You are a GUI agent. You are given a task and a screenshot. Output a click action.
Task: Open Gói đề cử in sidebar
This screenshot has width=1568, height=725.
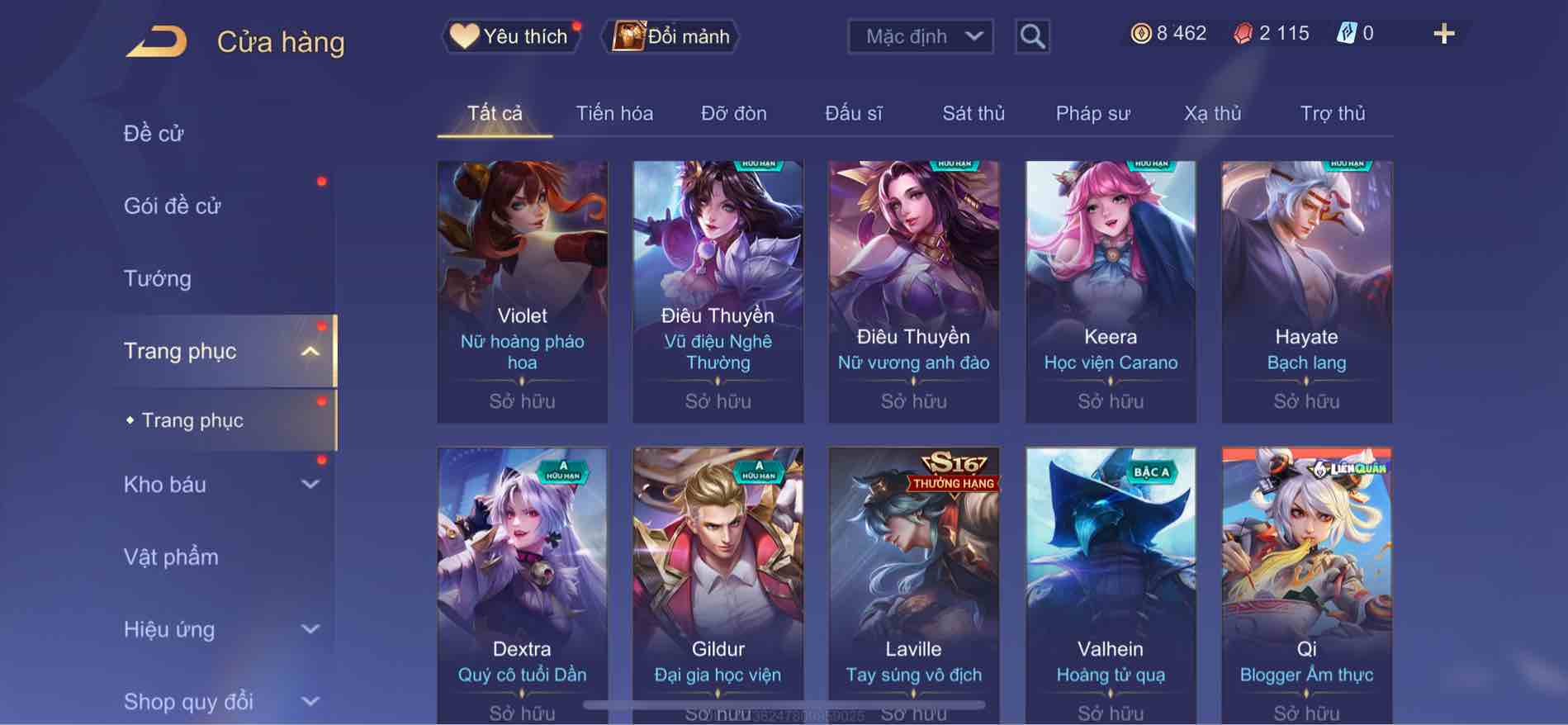[x=173, y=206]
